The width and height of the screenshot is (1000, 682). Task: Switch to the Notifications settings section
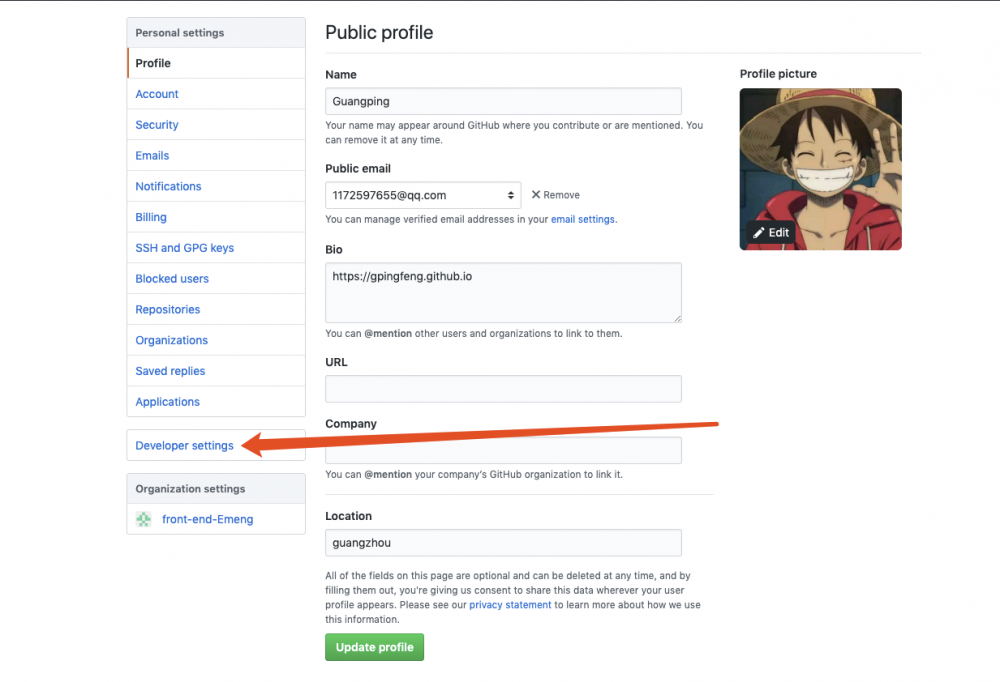[168, 186]
